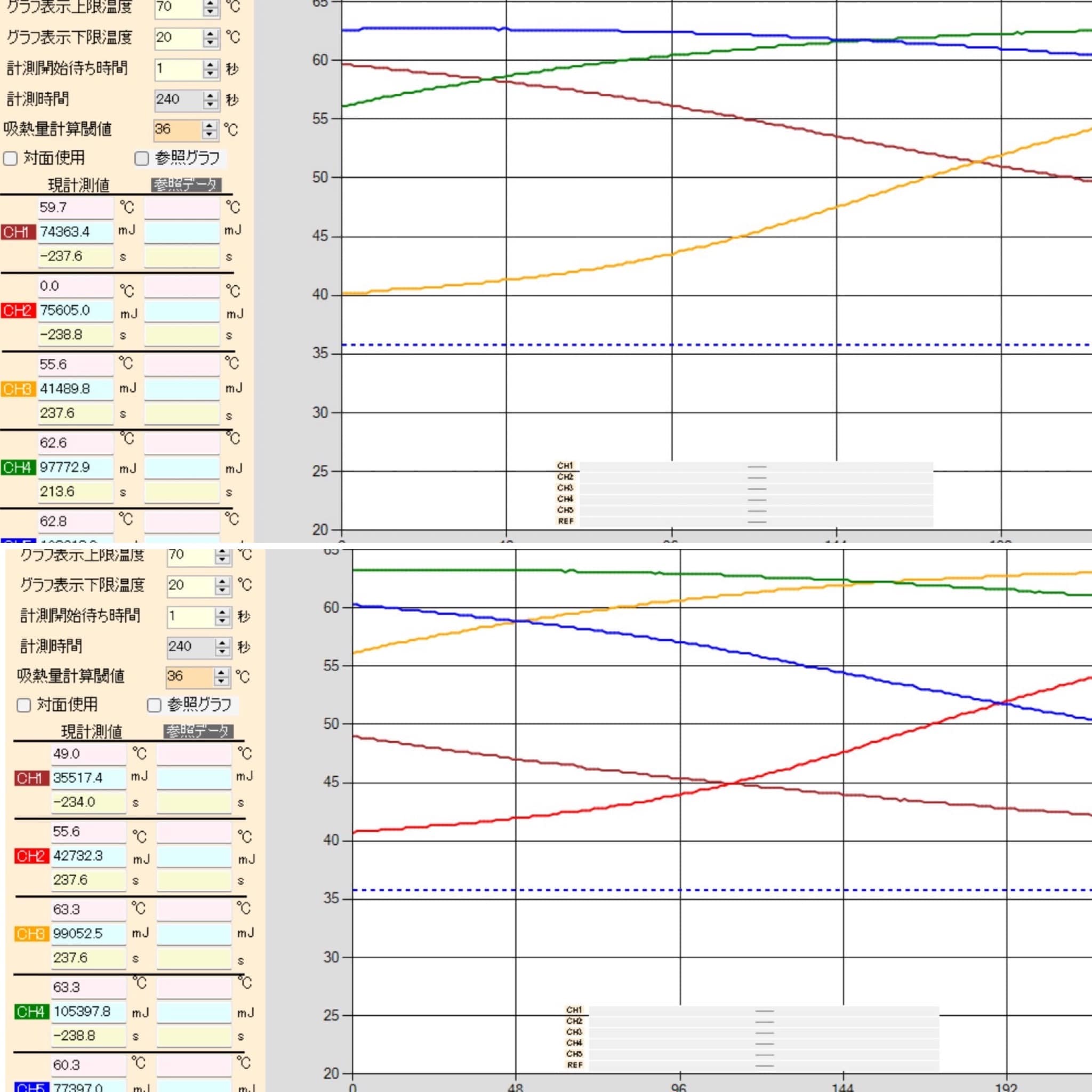The width and height of the screenshot is (1092, 1092).
Task: Enable 対面使用 checkbox in lower window
Action: 23,705
